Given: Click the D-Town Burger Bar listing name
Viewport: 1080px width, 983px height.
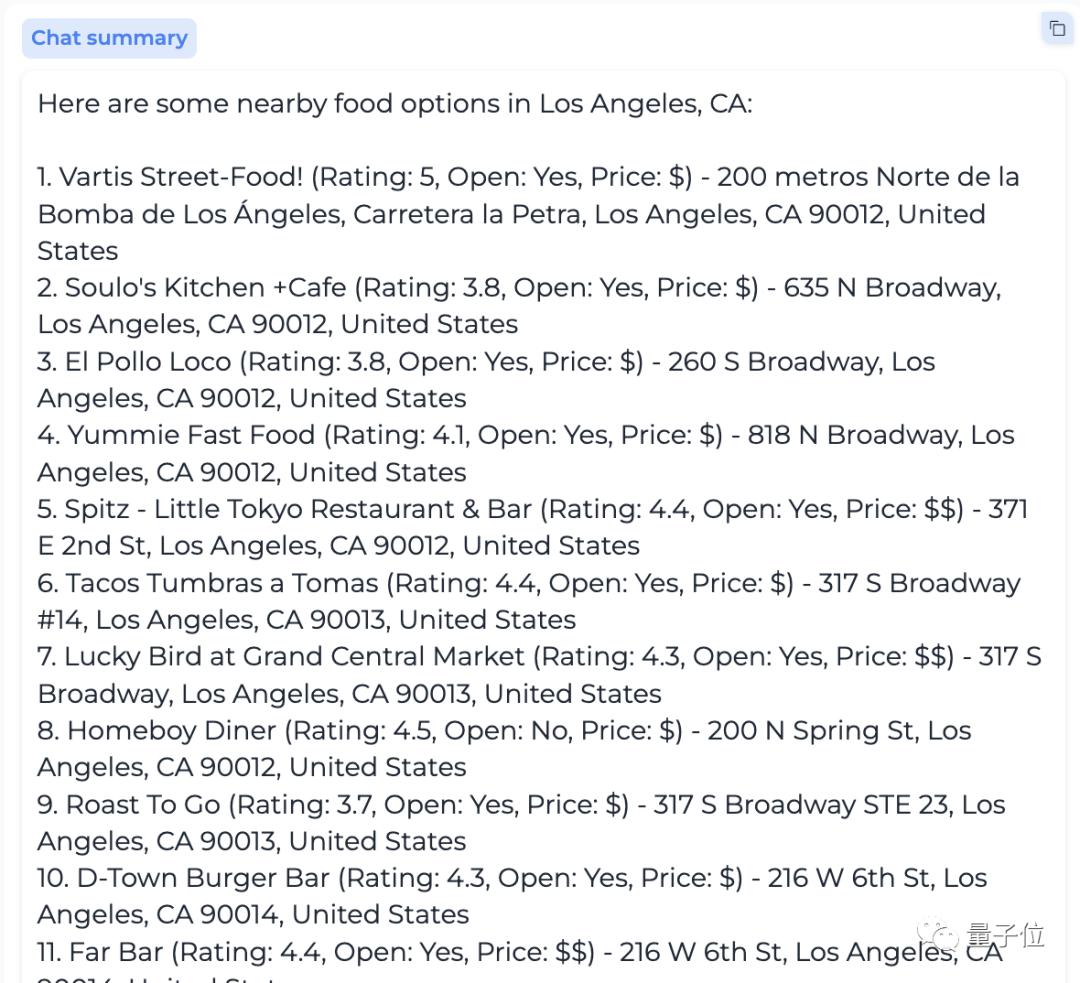Looking at the screenshot, I should tap(203, 879).
